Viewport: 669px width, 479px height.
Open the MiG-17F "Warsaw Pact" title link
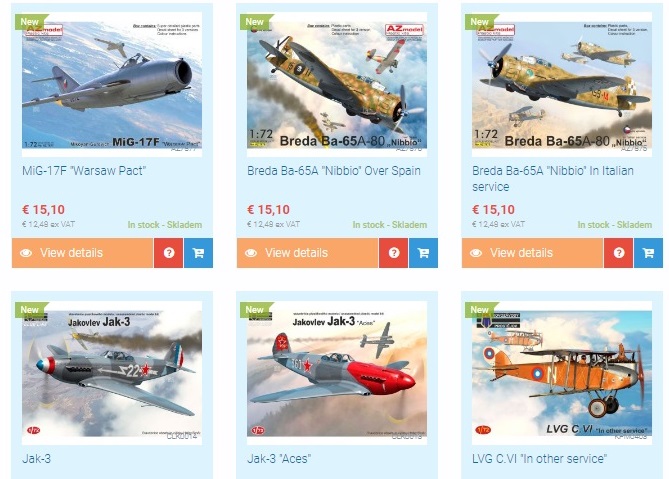[x=84, y=171]
